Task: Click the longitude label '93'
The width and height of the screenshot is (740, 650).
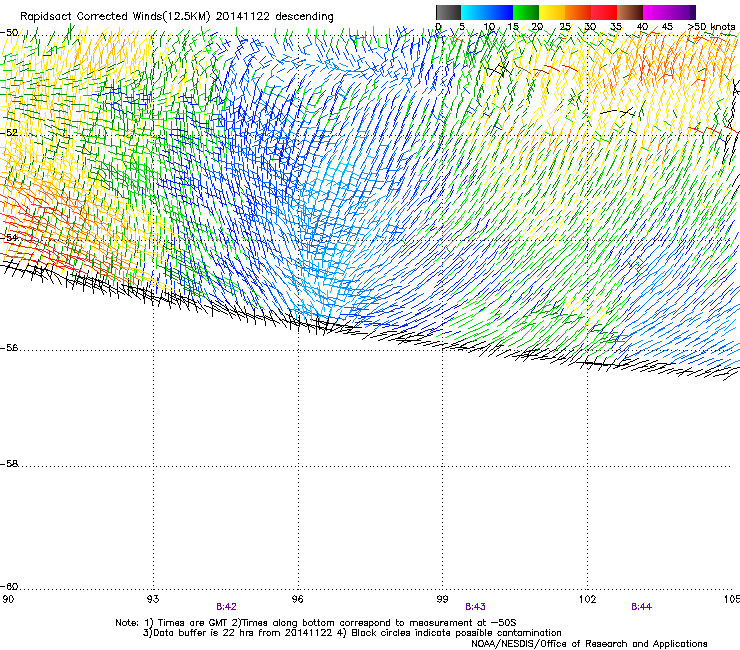Action: pyautogui.click(x=153, y=599)
